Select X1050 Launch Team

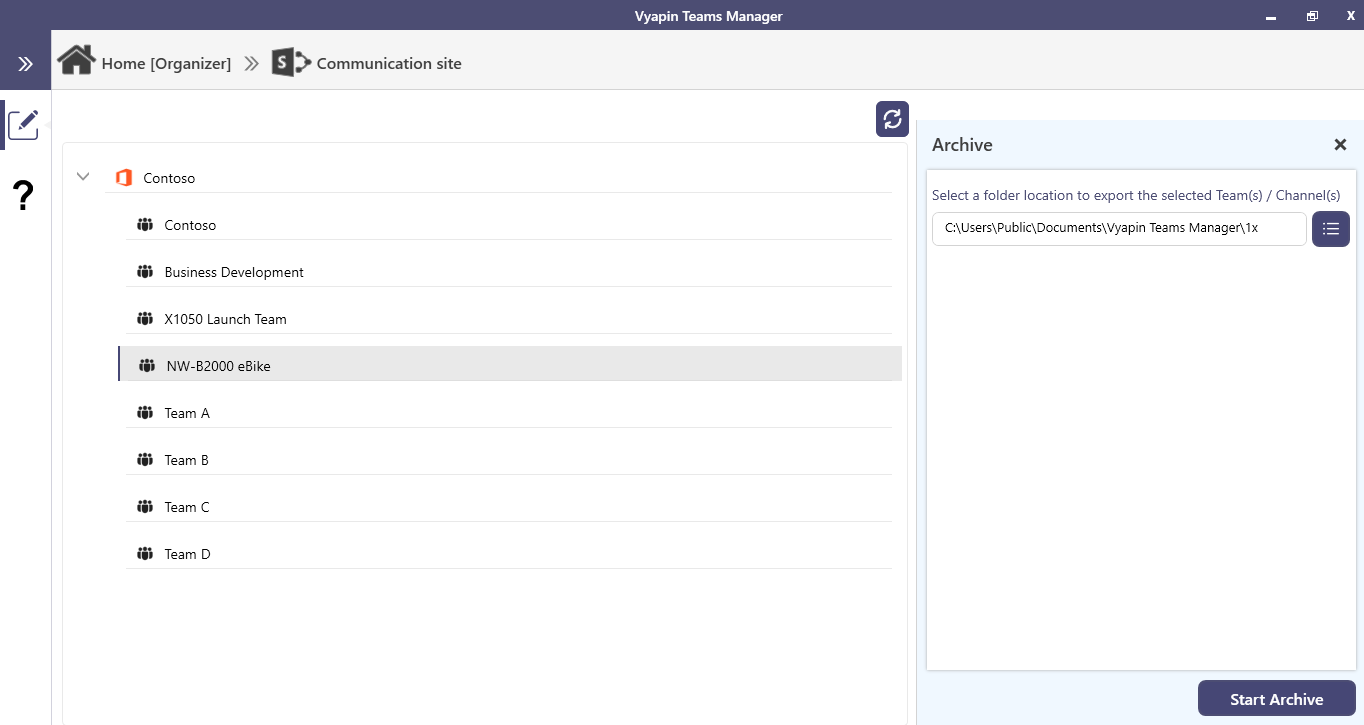tap(508, 319)
